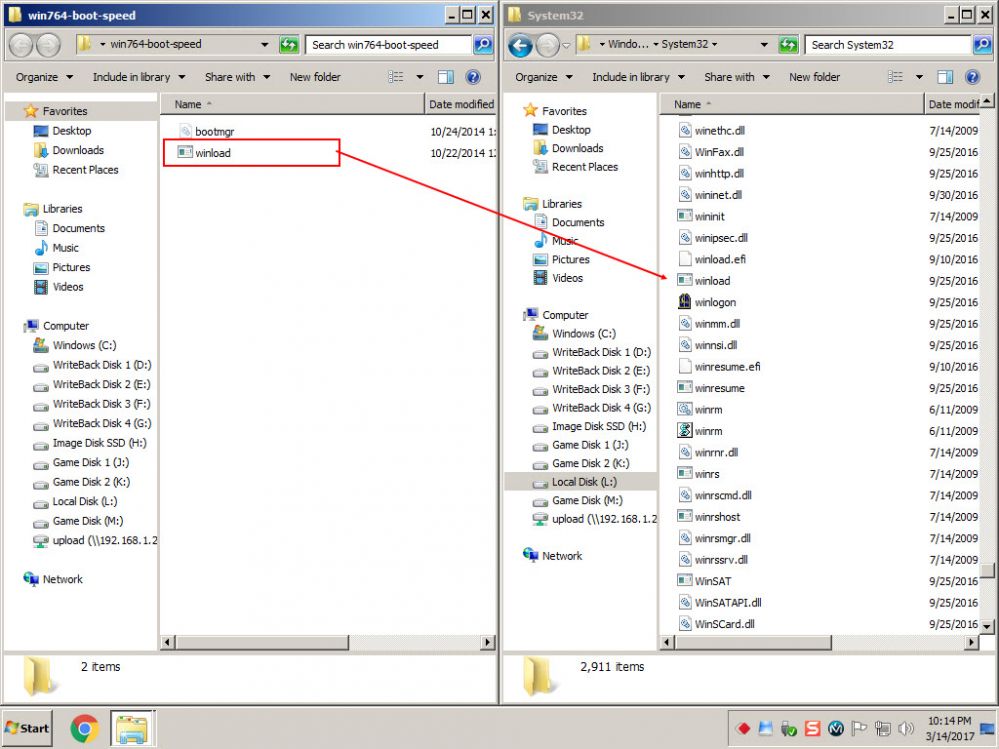Open Google Chrome from taskbar
Viewport: 999px width, 749px height.
[x=84, y=729]
